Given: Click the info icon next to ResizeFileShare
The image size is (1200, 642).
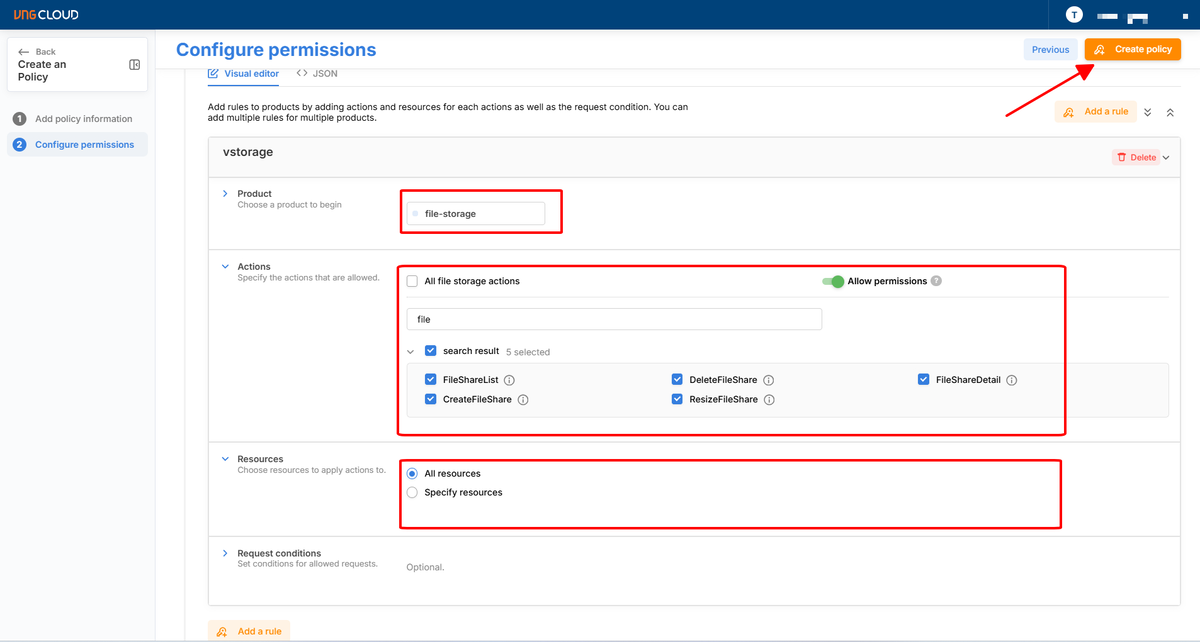Looking at the screenshot, I should pyautogui.click(x=769, y=400).
